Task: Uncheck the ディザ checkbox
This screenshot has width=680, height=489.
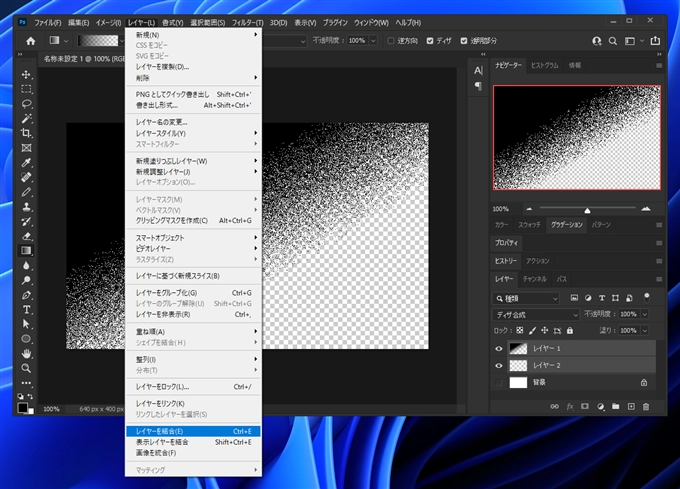Action: tap(430, 41)
